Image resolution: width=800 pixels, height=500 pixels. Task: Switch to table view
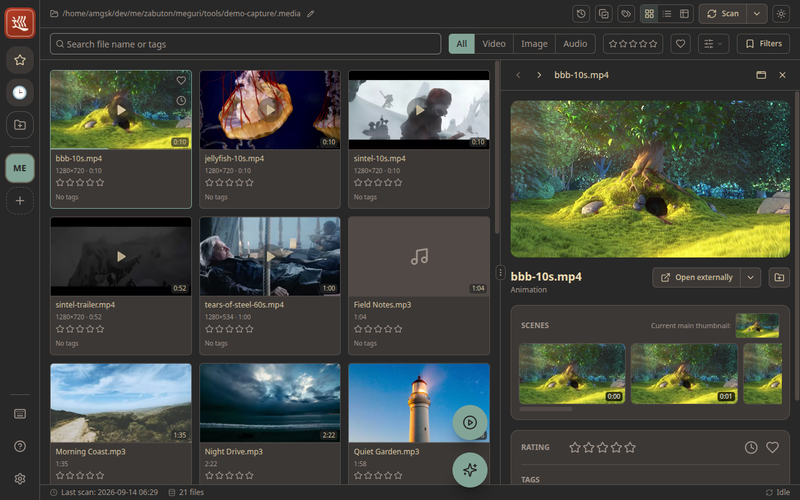(684, 14)
